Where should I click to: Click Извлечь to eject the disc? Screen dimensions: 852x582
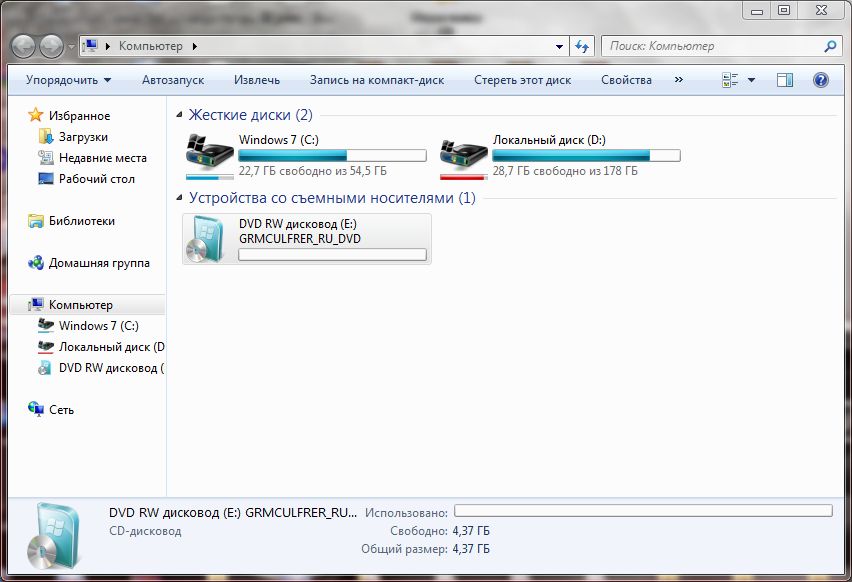tap(256, 80)
